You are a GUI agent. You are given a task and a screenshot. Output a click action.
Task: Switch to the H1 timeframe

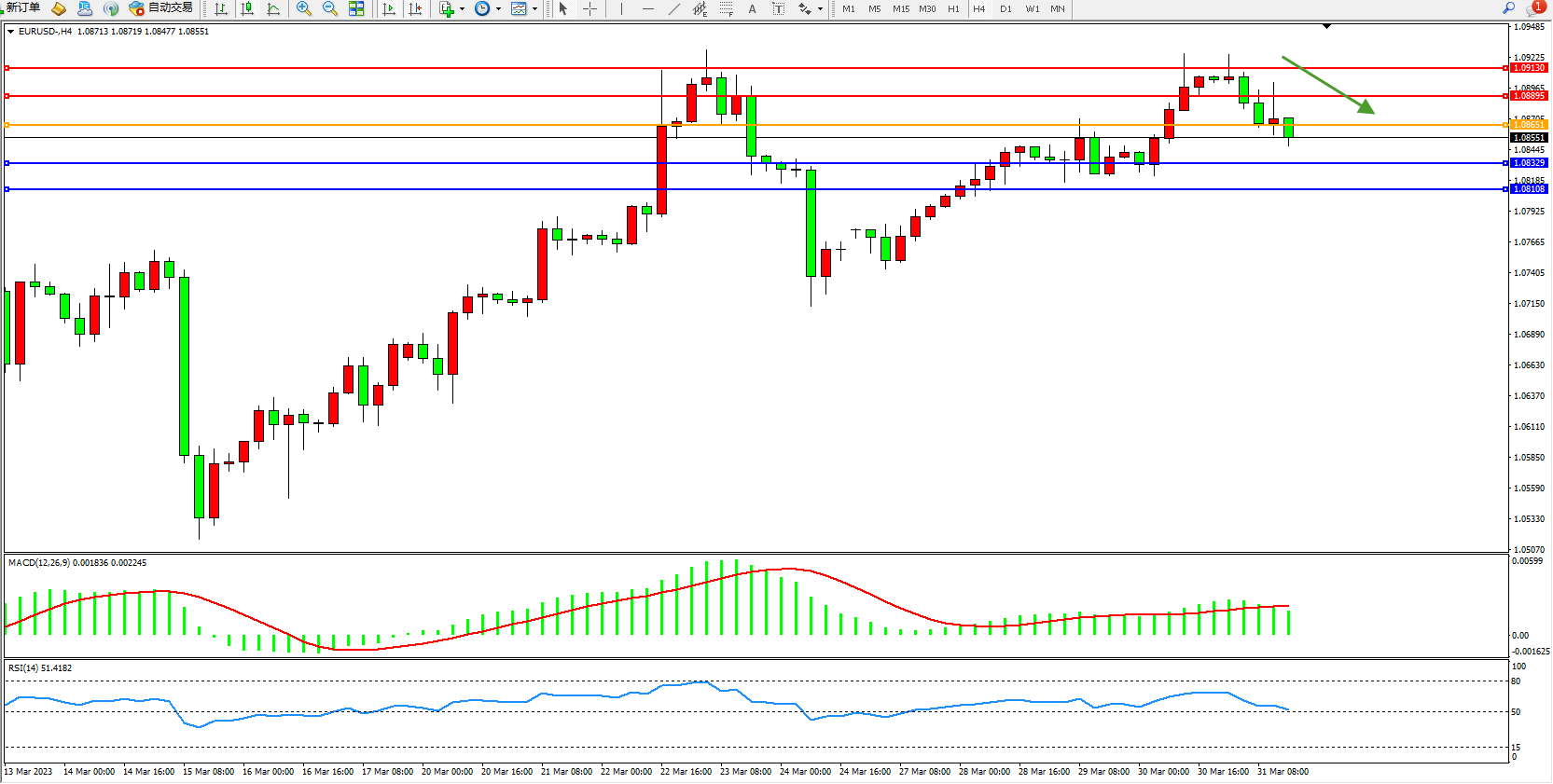point(953,8)
